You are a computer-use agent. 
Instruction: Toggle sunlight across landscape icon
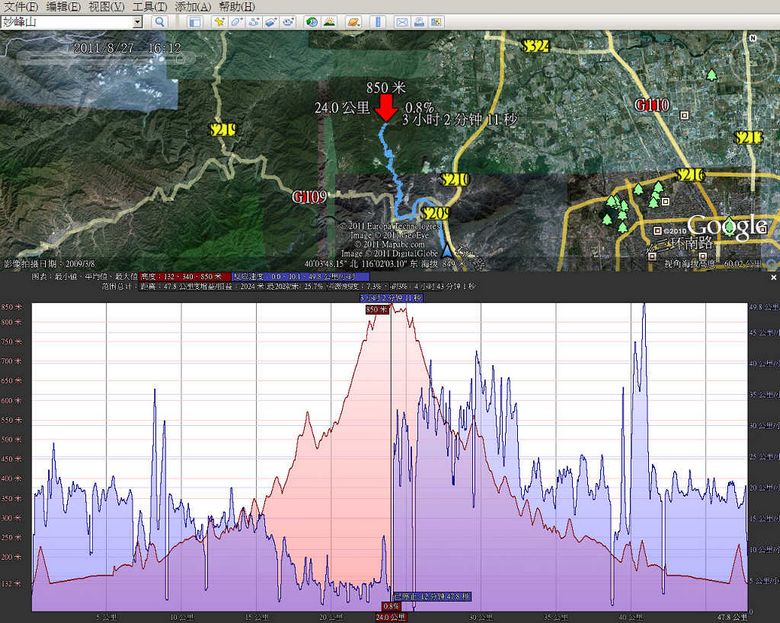tap(330, 21)
